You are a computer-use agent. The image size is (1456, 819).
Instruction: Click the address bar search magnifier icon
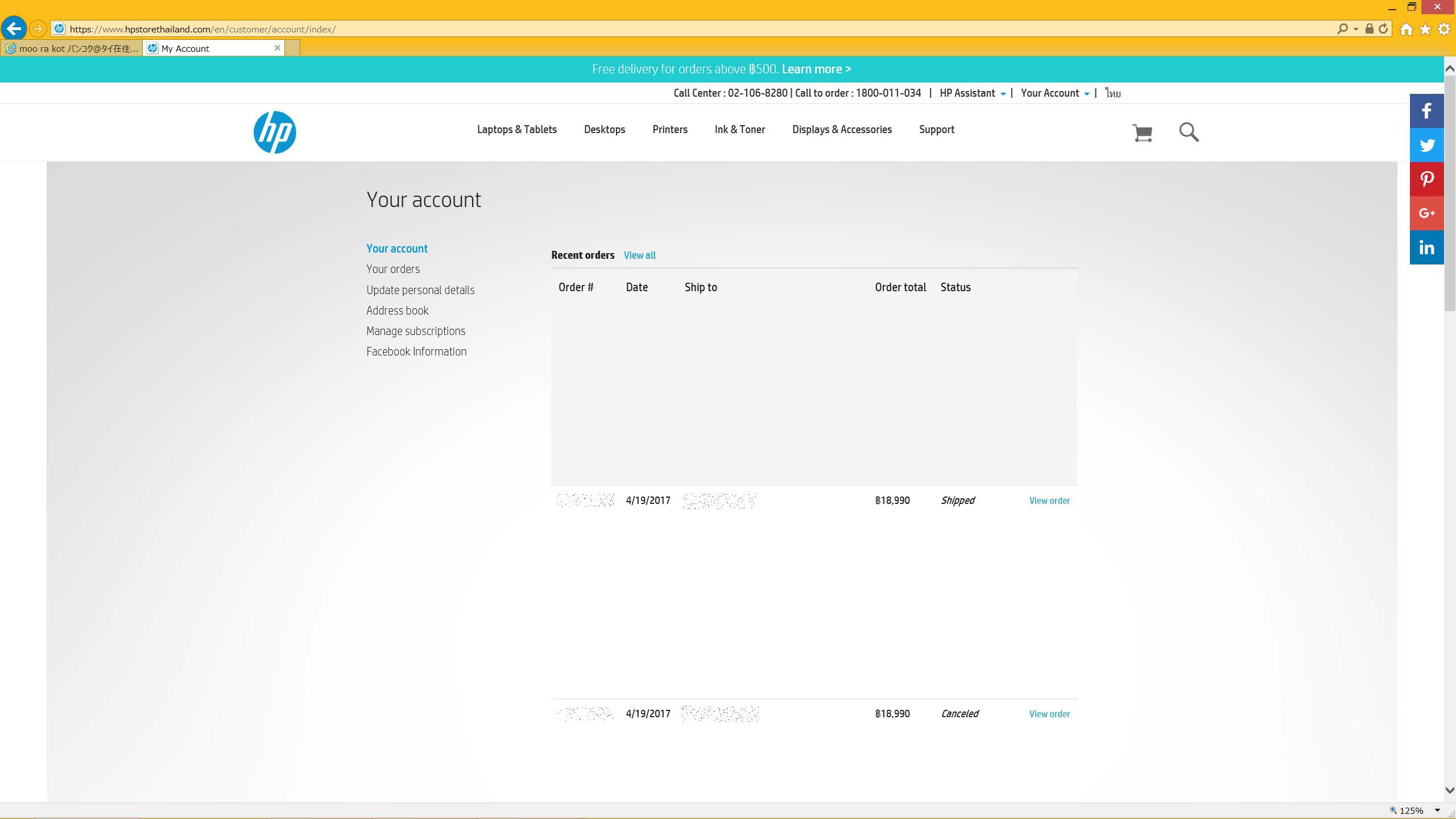pyautogui.click(x=1342, y=28)
